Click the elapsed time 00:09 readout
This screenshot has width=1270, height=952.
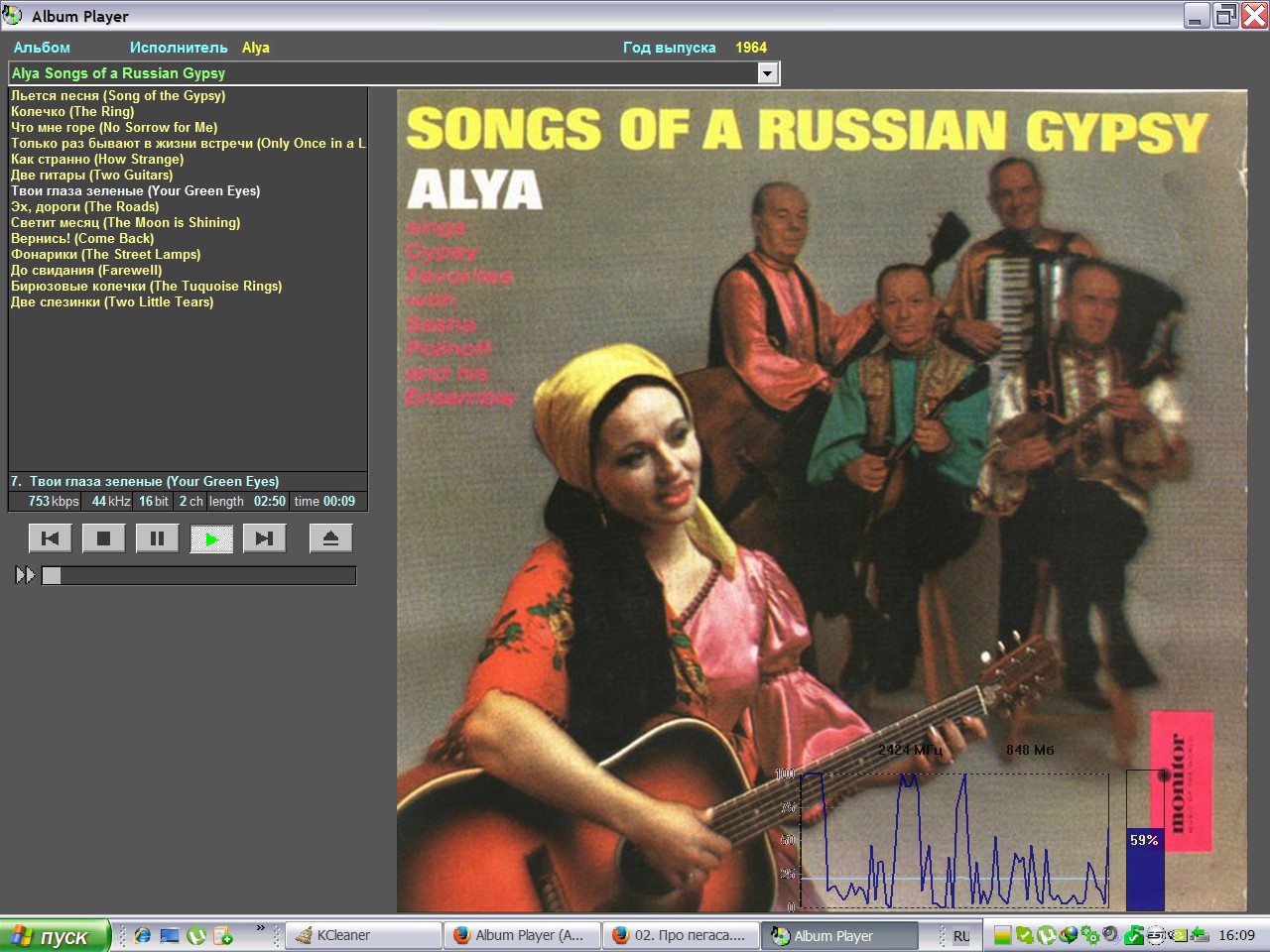[324, 502]
